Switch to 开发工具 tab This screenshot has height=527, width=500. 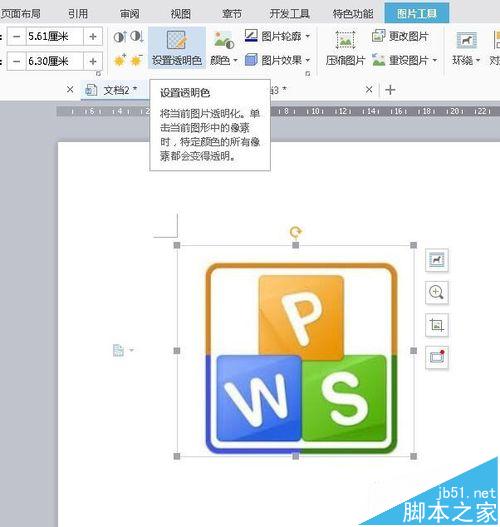pyautogui.click(x=289, y=14)
